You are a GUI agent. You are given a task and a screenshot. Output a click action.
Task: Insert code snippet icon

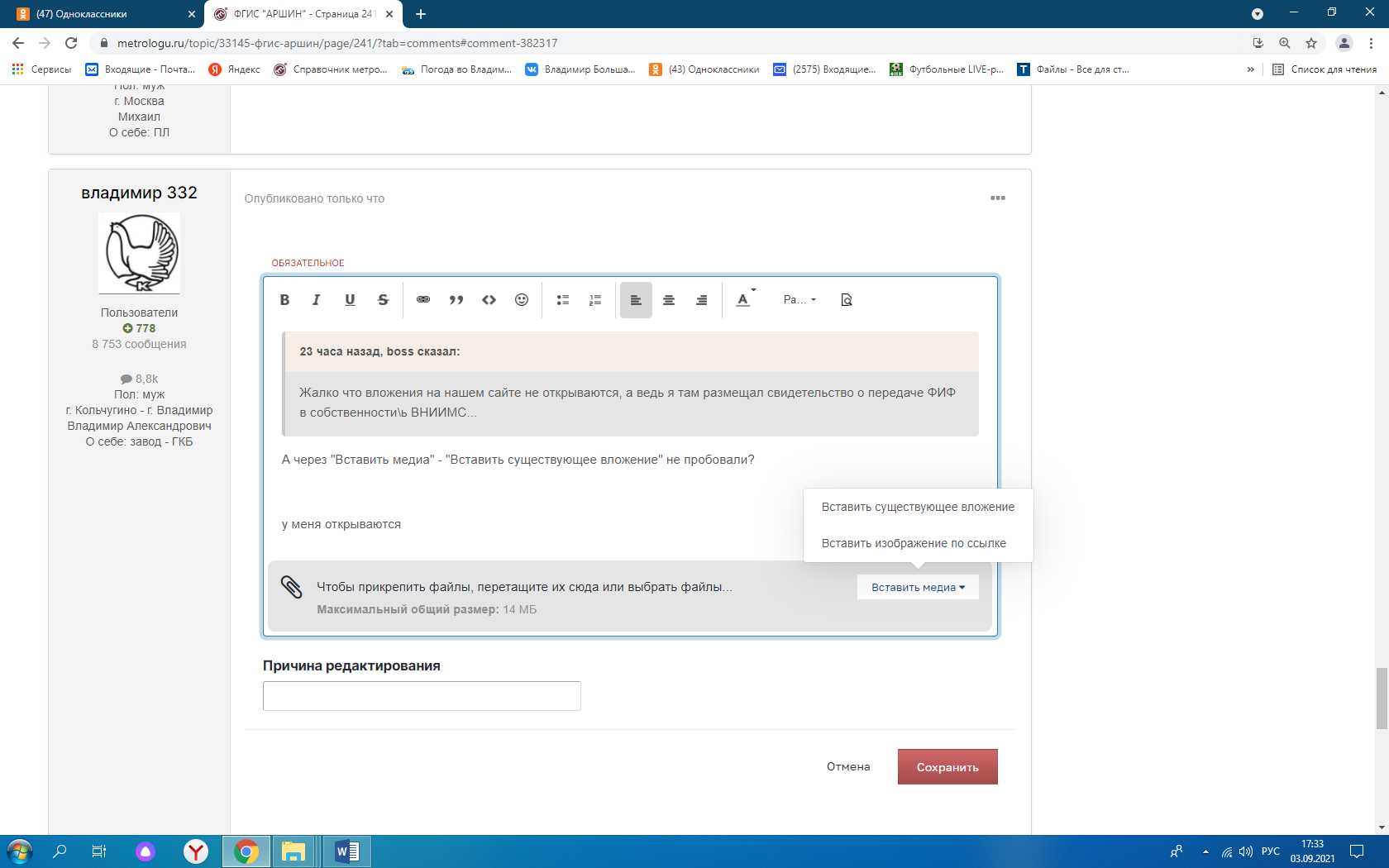(489, 300)
